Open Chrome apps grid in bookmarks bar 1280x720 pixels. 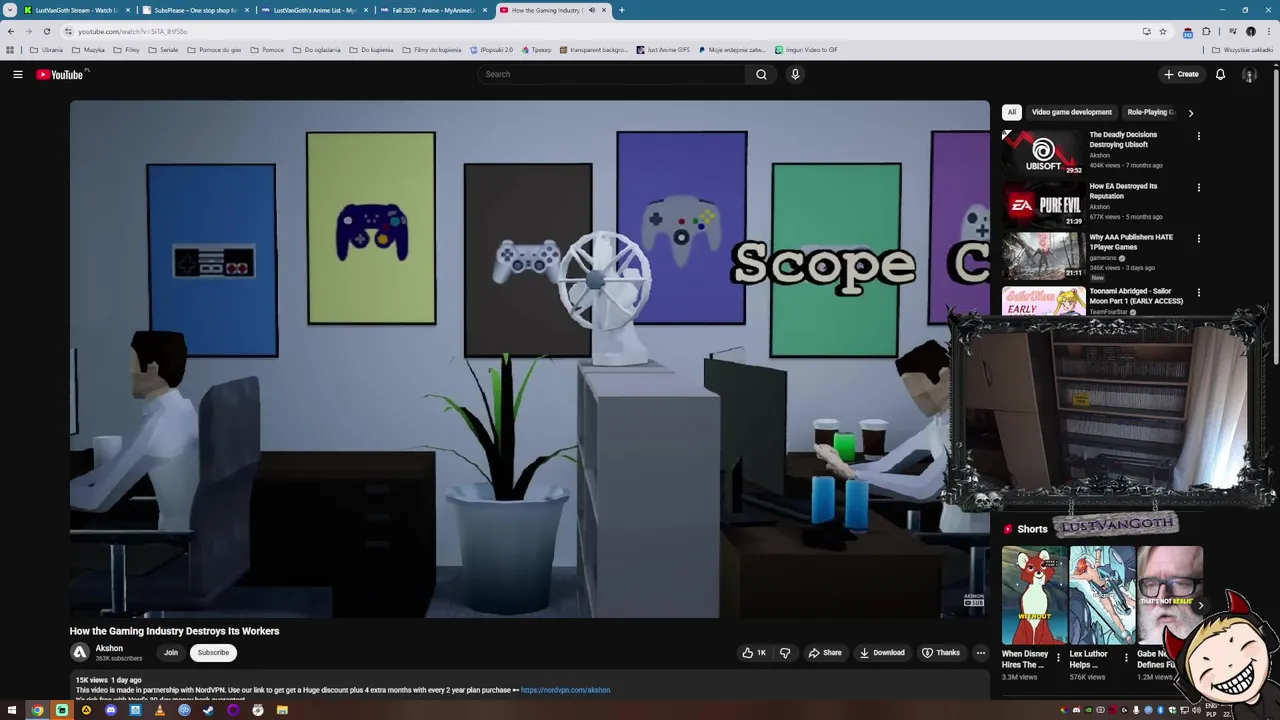tap(10, 49)
